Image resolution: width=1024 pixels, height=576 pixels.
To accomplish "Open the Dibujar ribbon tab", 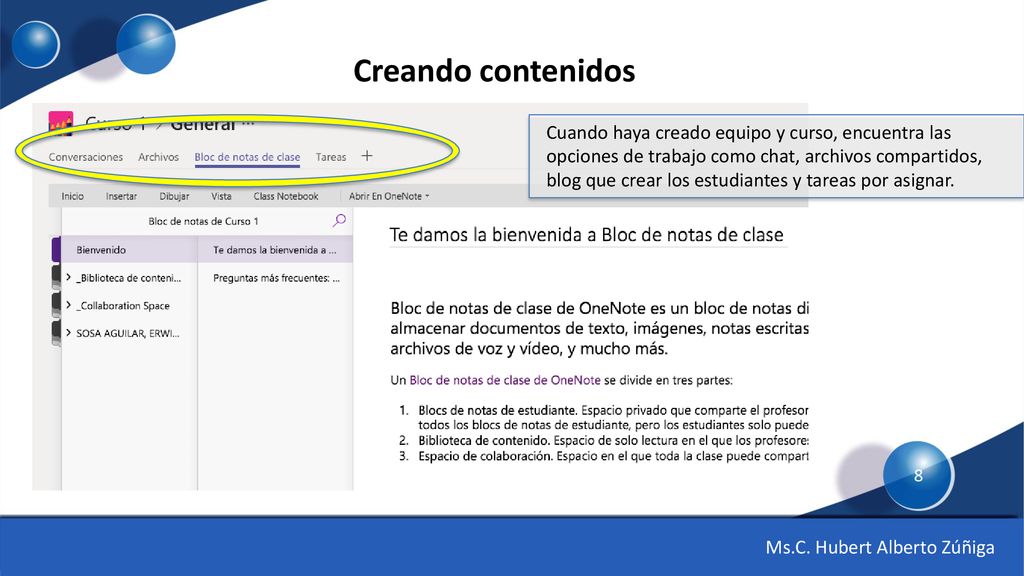I will click(174, 196).
